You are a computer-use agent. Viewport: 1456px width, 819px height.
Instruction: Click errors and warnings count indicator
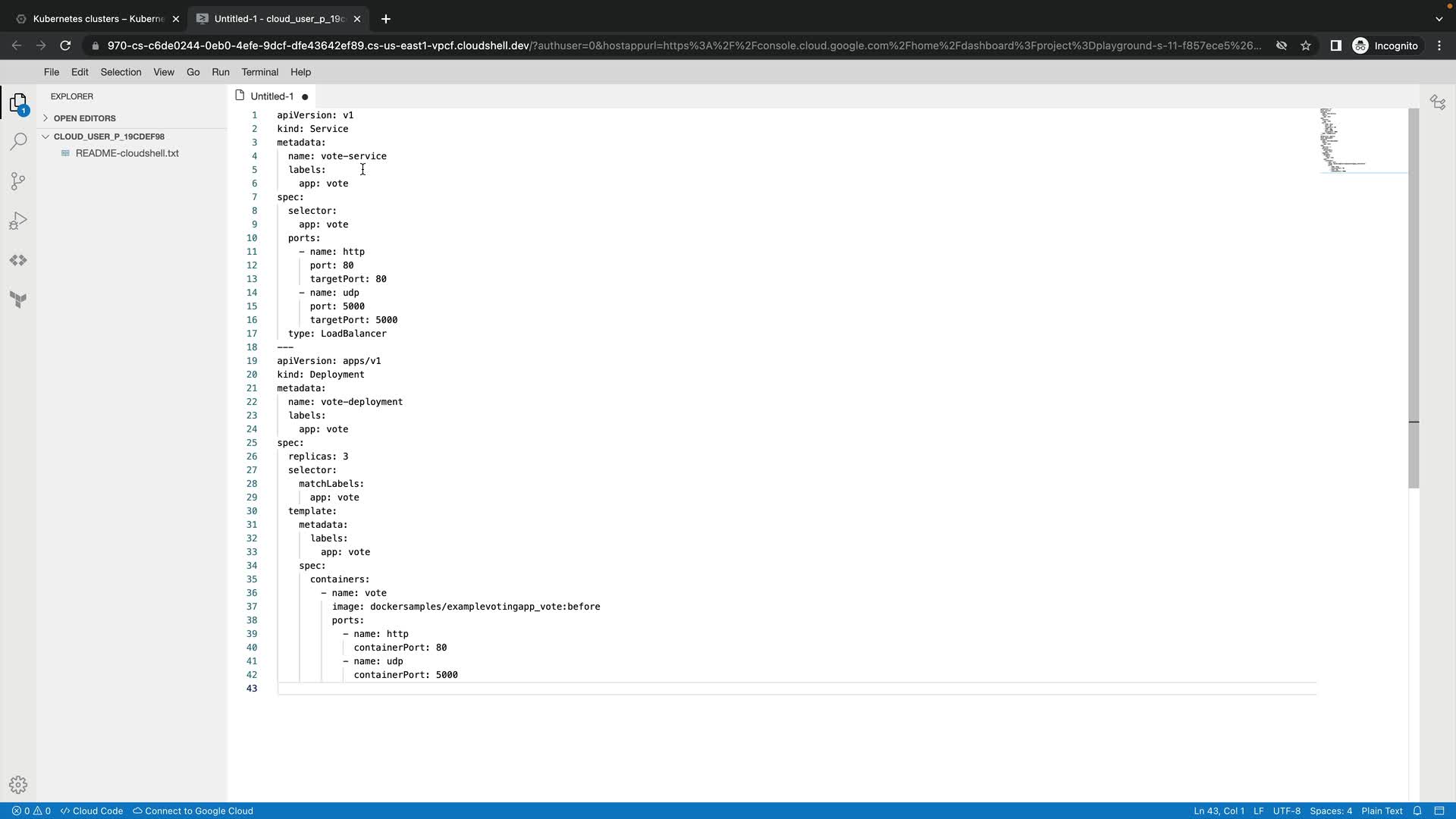coord(31,811)
